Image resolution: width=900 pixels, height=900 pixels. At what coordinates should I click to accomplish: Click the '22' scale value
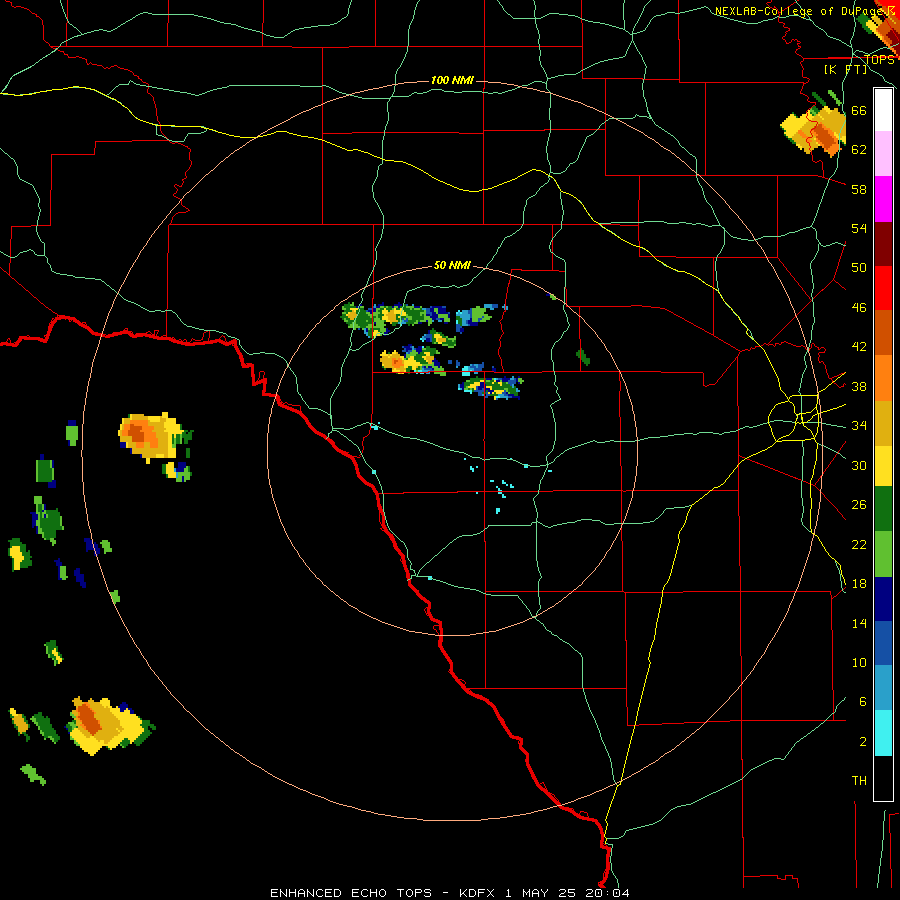pyautogui.click(x=859, y=545)
